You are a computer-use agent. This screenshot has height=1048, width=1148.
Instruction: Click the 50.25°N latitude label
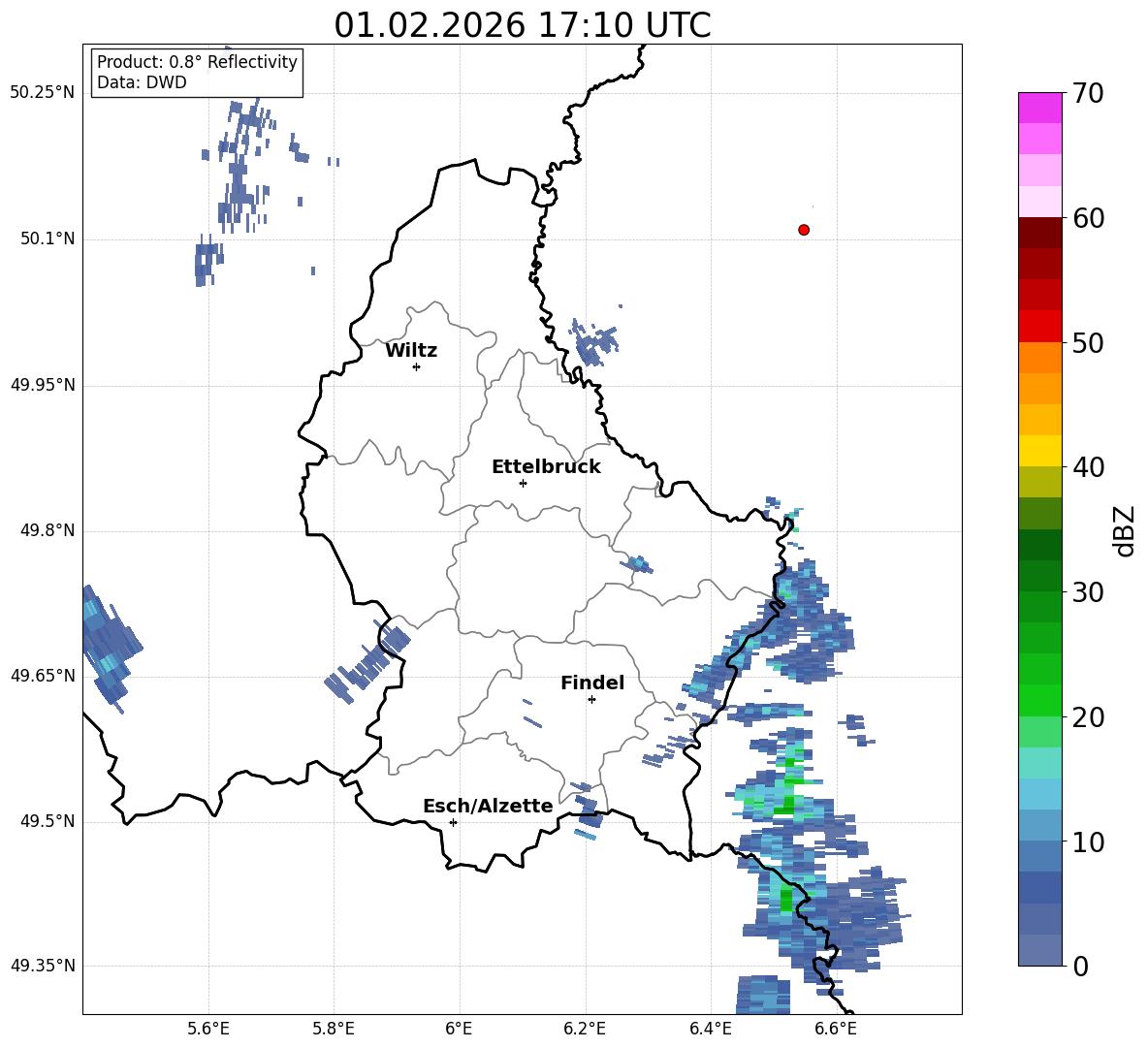pos(43,93)
